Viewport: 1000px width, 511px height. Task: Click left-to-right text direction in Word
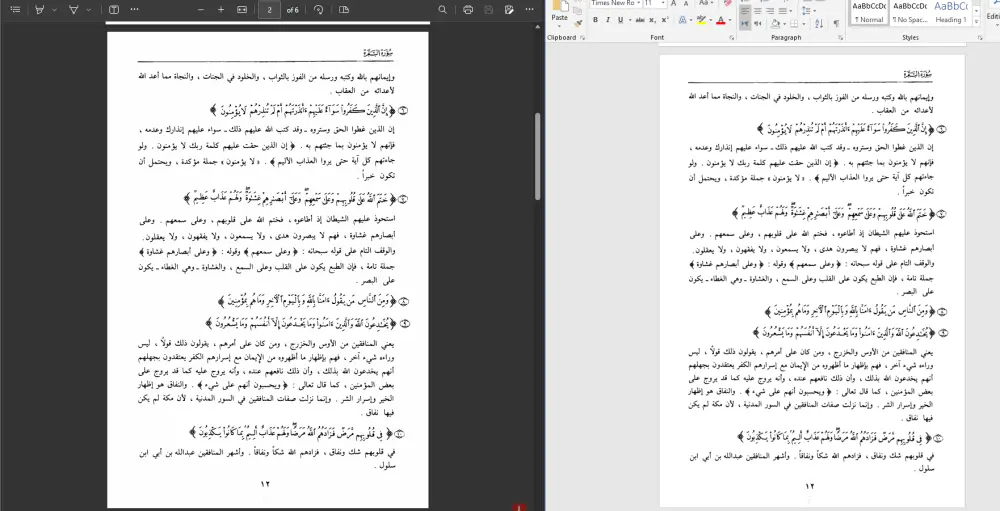click(745, 24)
